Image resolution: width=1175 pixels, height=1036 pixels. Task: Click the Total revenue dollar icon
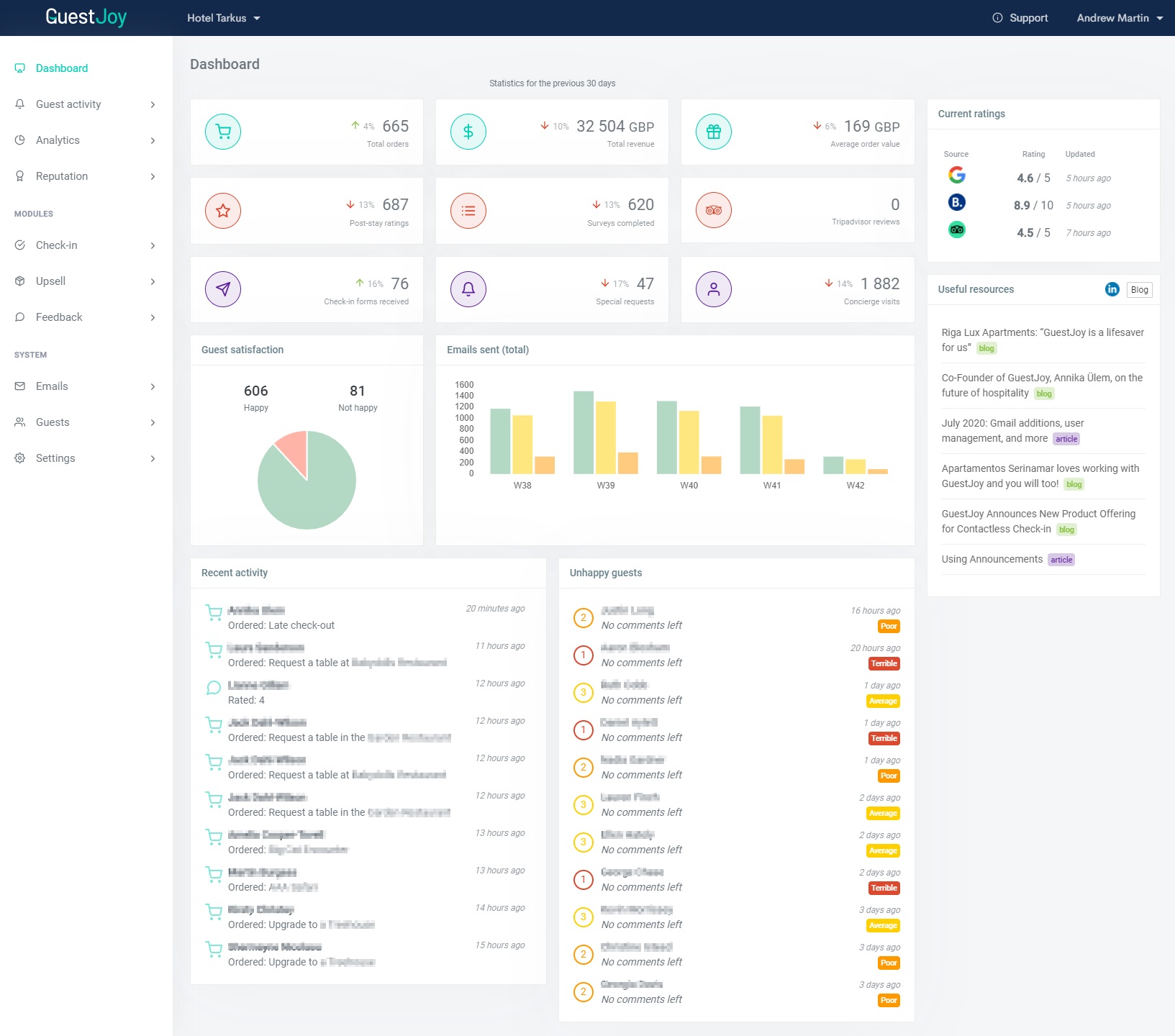tap(468, 132)
